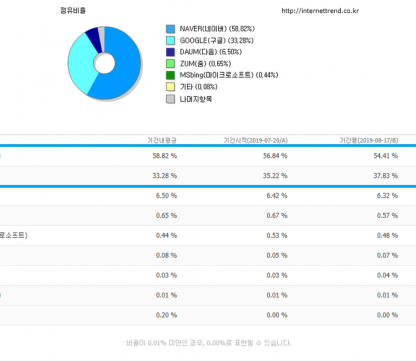Click the DAUM dark blue legend swatch
The width and height of the screenshot is (416, 362).
170,52
